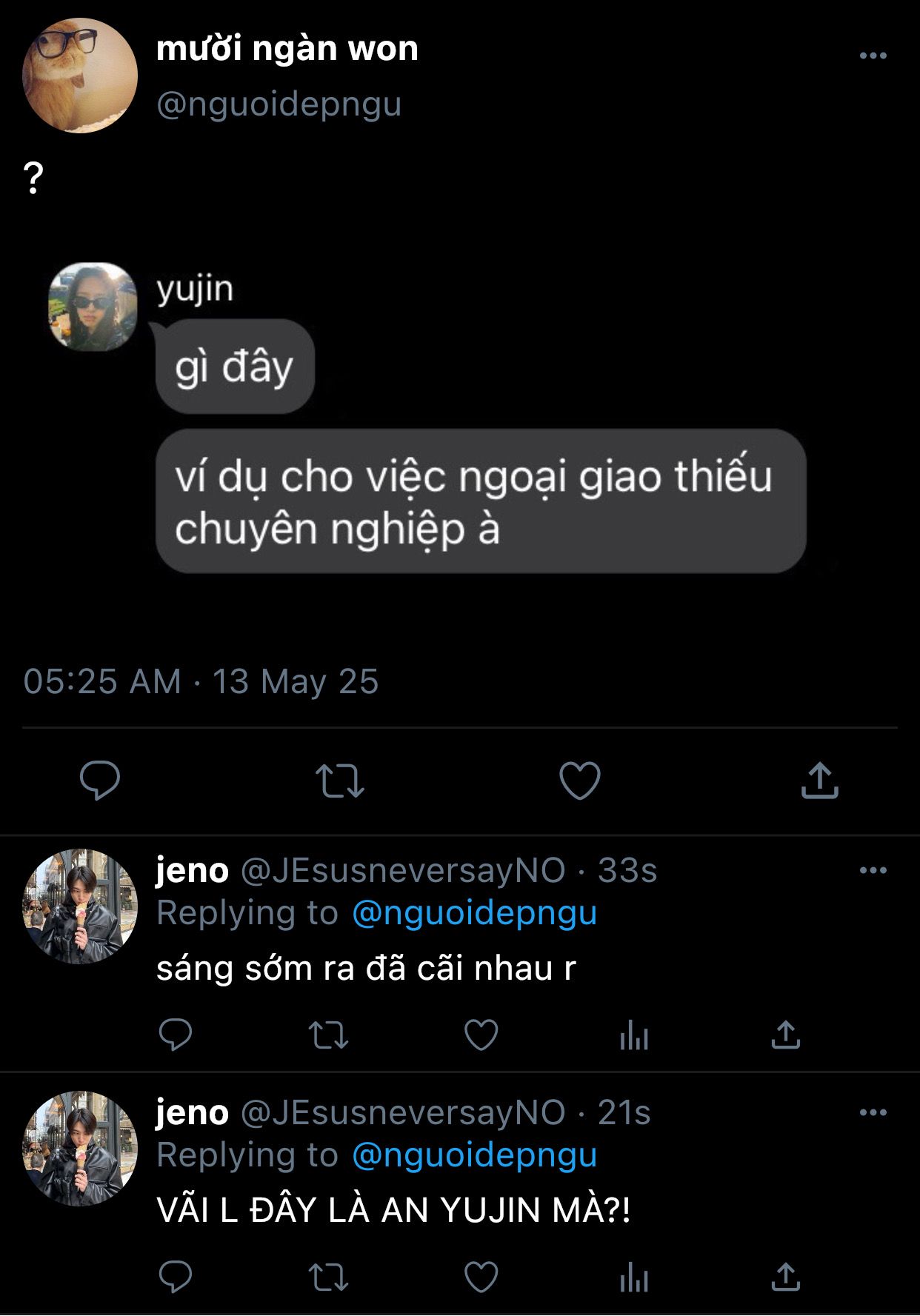Share jeno's 33s reply
The height and width of the screenshot is (1316, 920).
[x=785, y=1035]
